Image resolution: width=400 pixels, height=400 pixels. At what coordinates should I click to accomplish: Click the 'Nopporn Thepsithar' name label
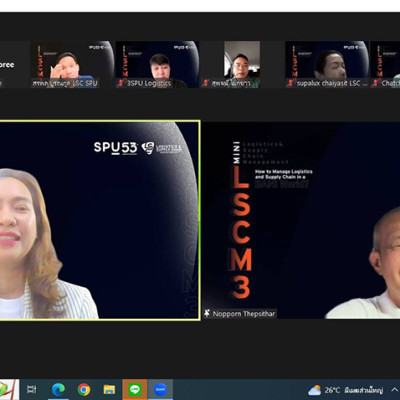[x=244, y=314]
